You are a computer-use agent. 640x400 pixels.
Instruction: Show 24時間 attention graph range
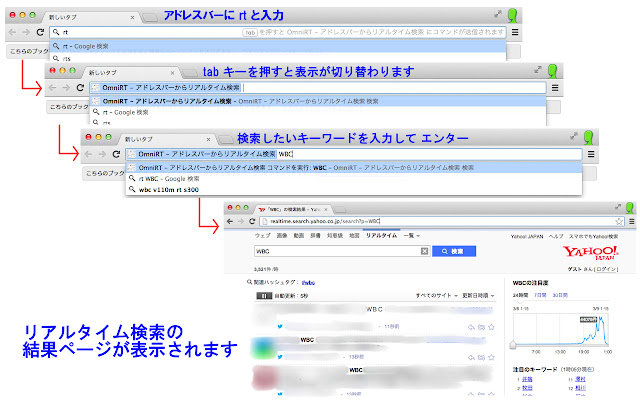pyautogui.click(x=520, y=295)
